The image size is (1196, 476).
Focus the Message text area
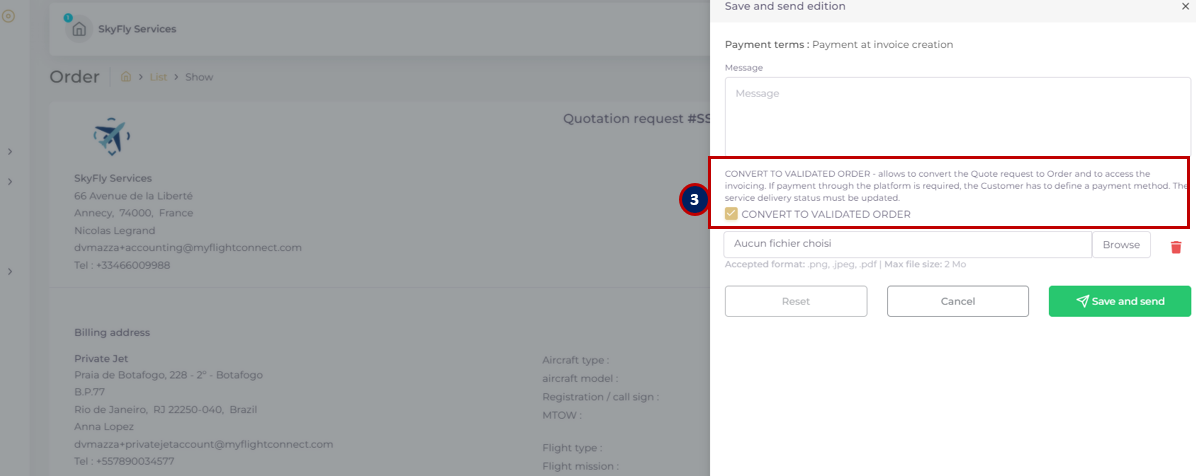click(x=957, y=117)
